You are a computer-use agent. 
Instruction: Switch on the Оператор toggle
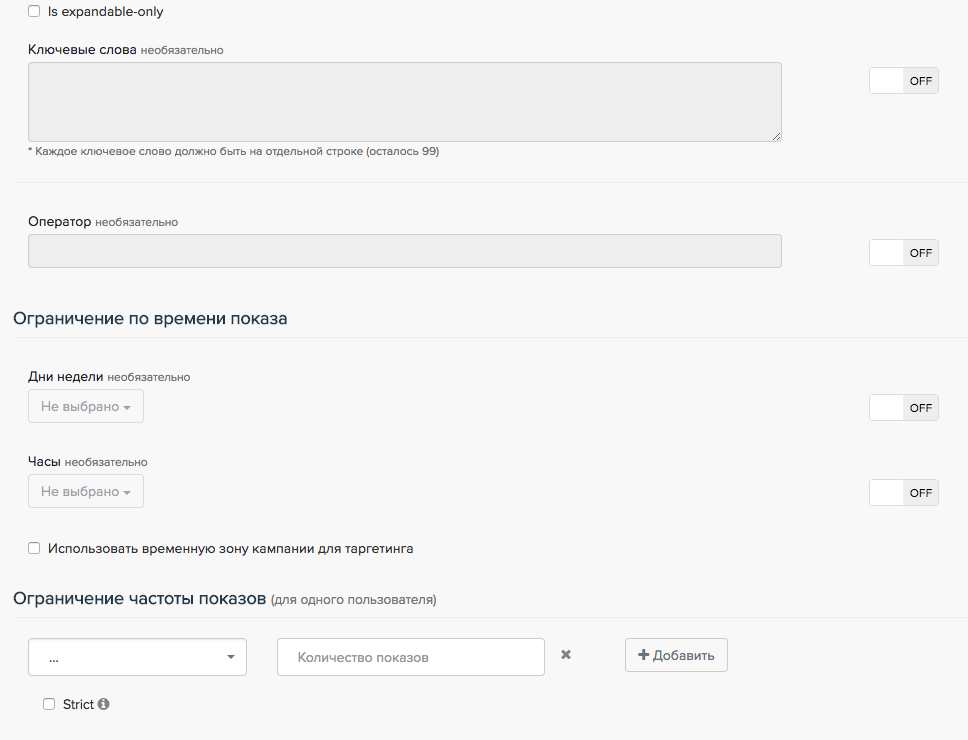click(903, 253)
